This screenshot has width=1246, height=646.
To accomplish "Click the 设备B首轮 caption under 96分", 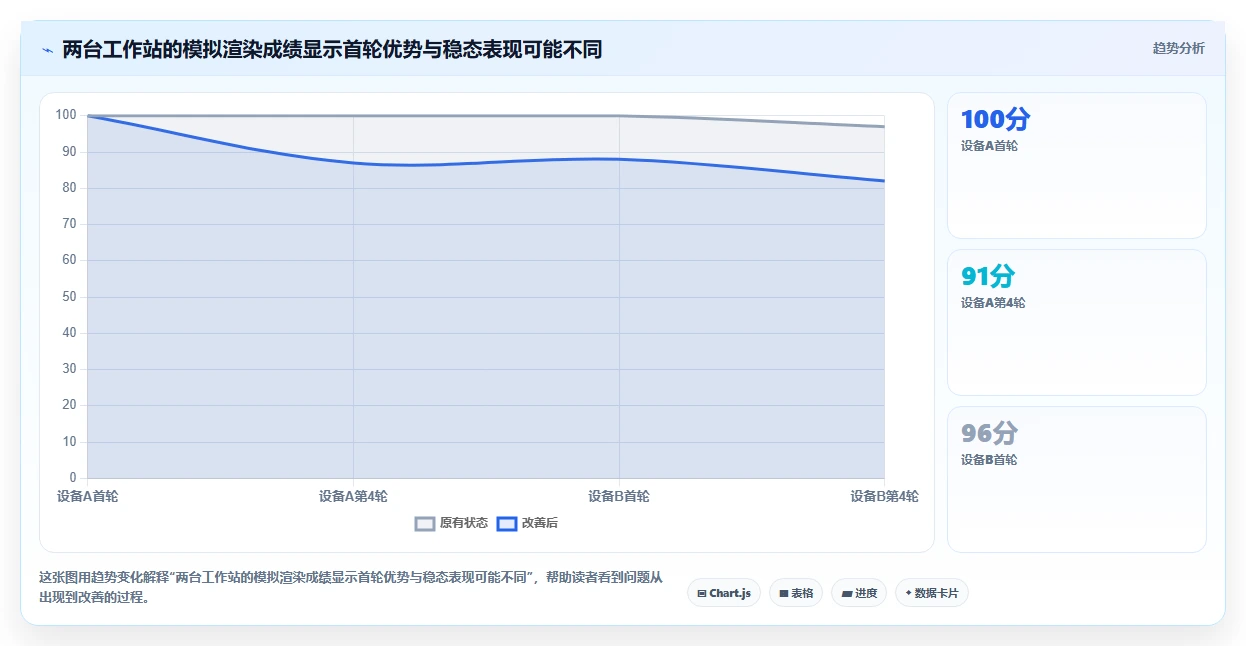I will 989,460.
